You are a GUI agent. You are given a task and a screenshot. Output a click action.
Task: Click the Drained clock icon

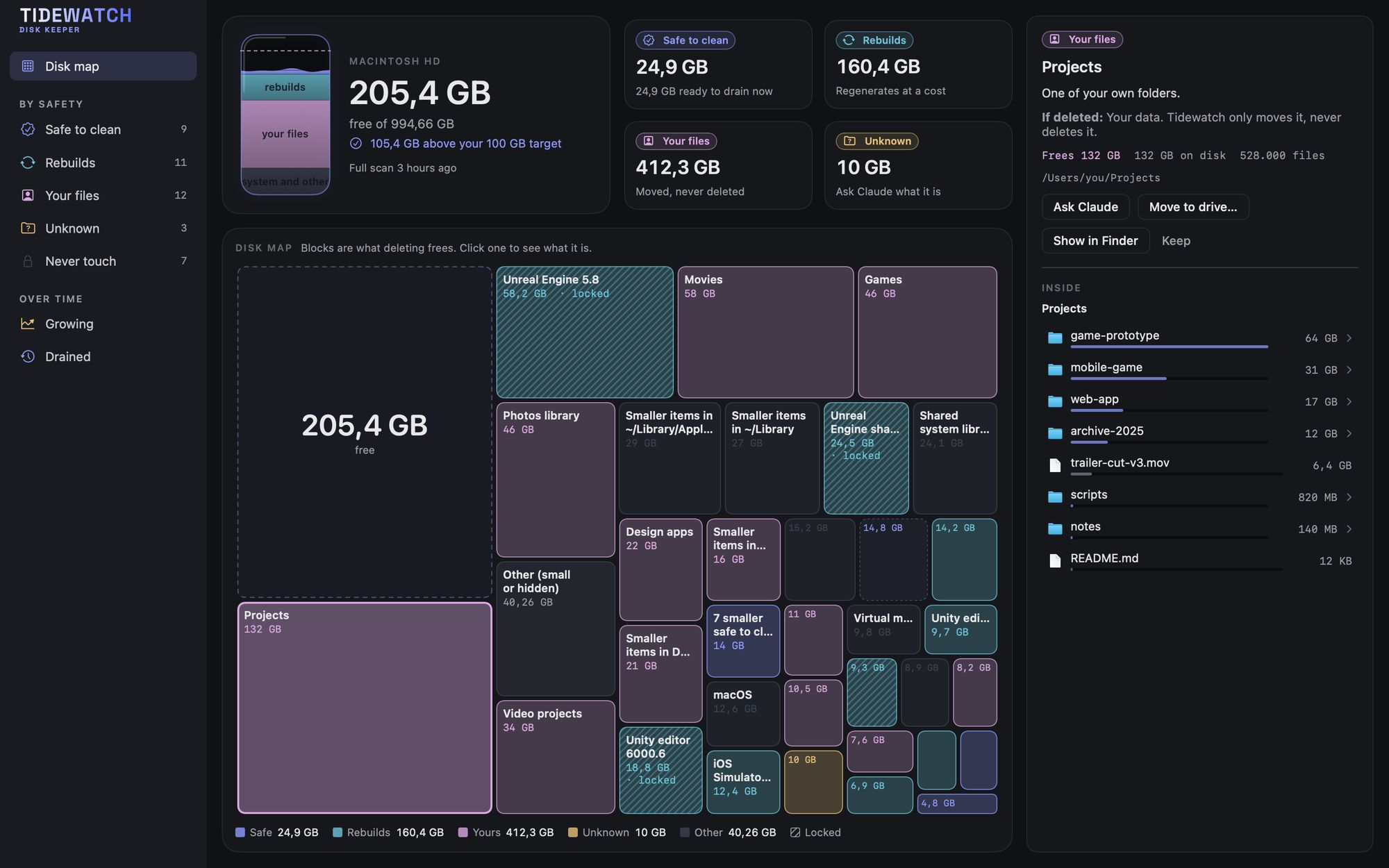click(x=28, y=356)
